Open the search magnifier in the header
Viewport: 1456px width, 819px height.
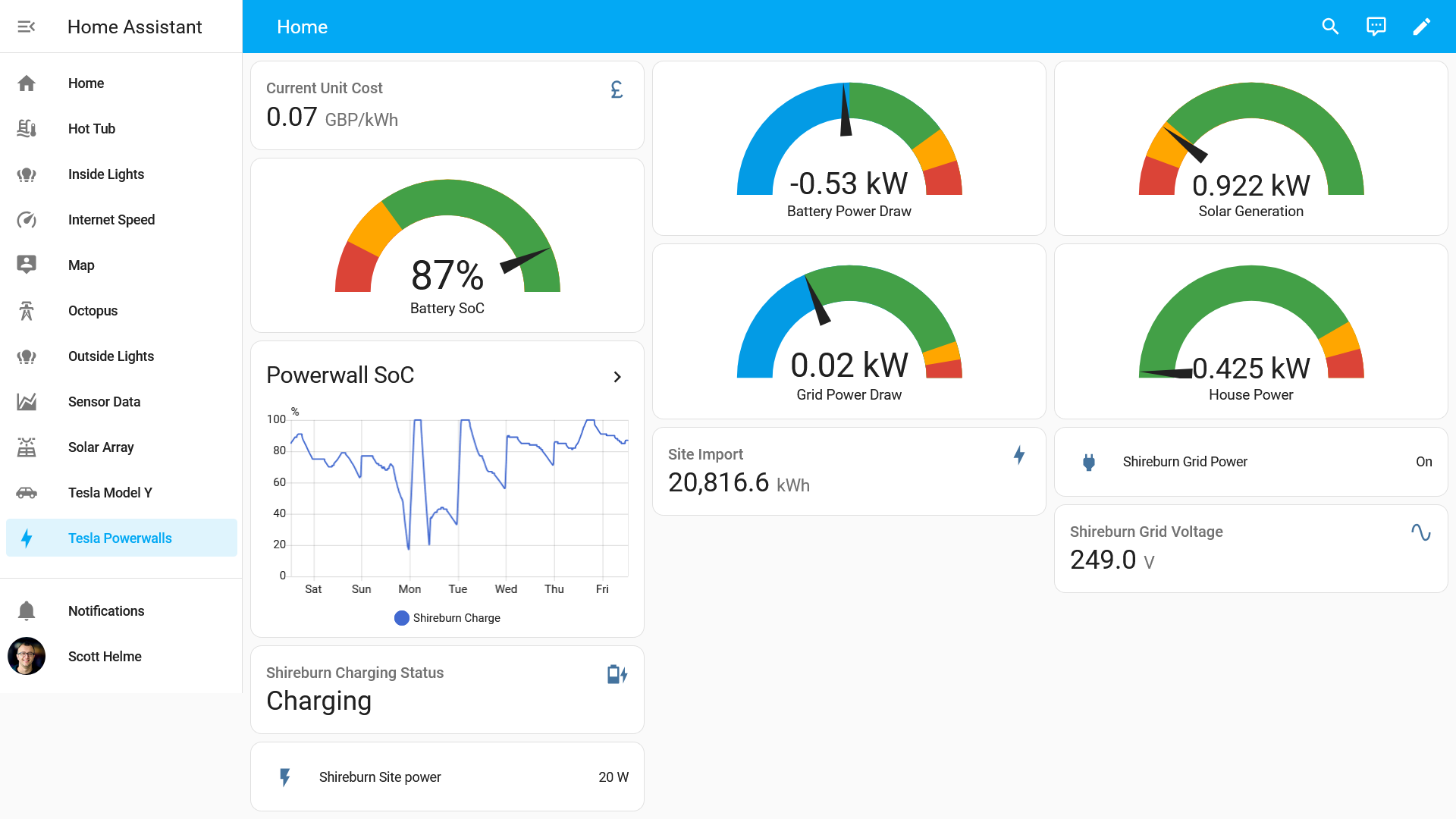coord(1330,27)
